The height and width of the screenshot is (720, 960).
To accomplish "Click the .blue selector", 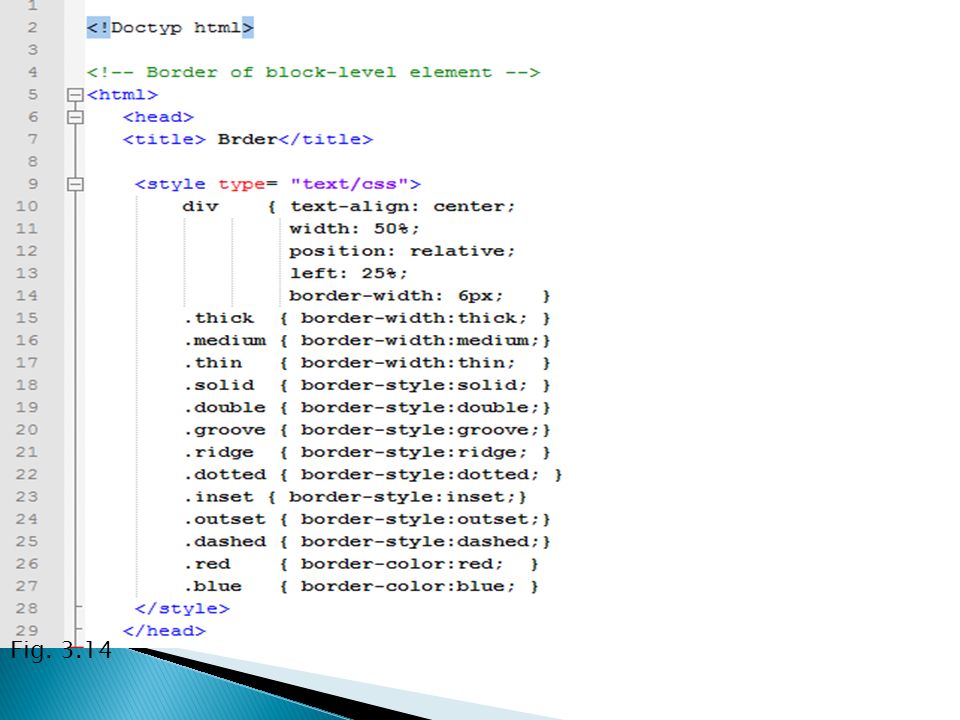I will pyautogui.click(x=213, y=587).
